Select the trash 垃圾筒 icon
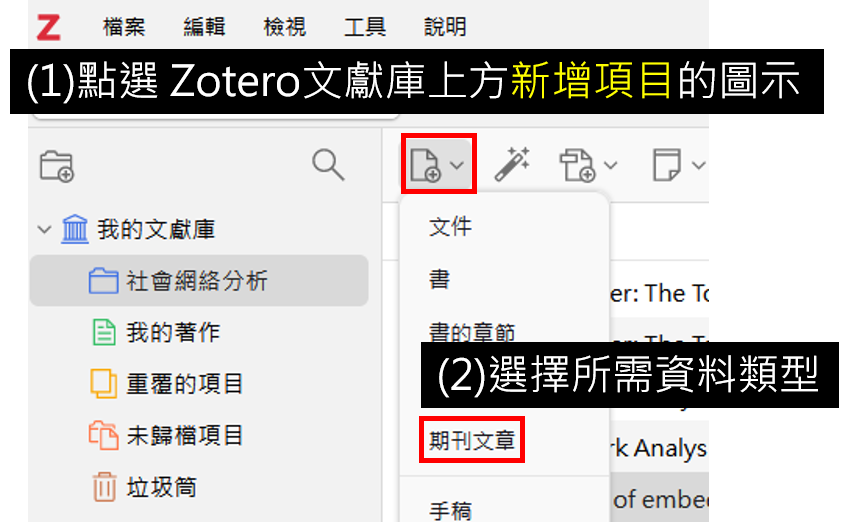Image resolution: width=846 pixels, height=522 pixels. coord(104,486)
